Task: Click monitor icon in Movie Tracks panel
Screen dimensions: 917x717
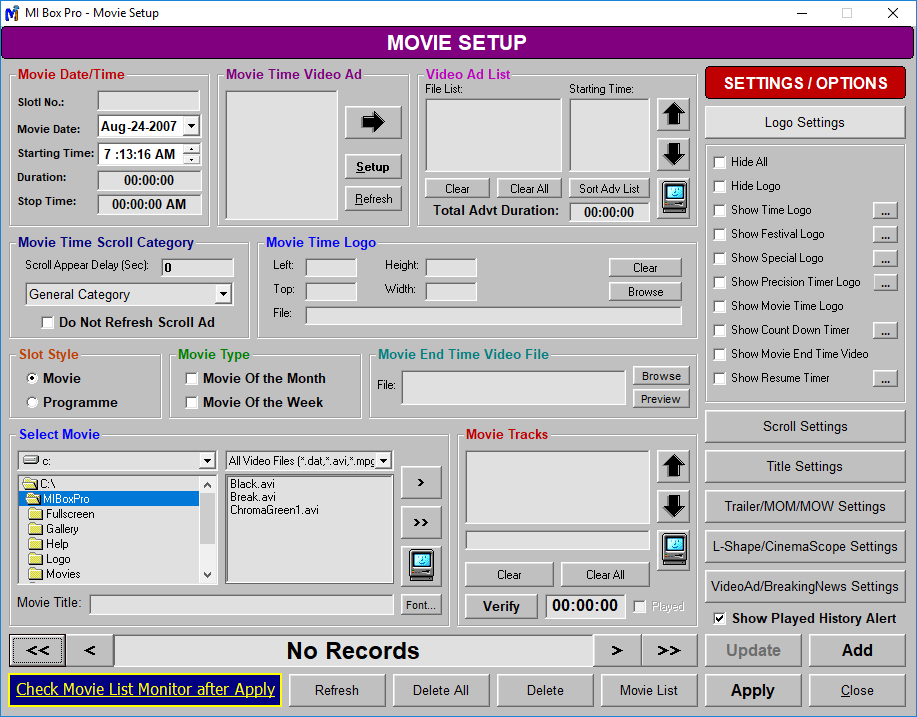Action: click(x=673, y=548)
